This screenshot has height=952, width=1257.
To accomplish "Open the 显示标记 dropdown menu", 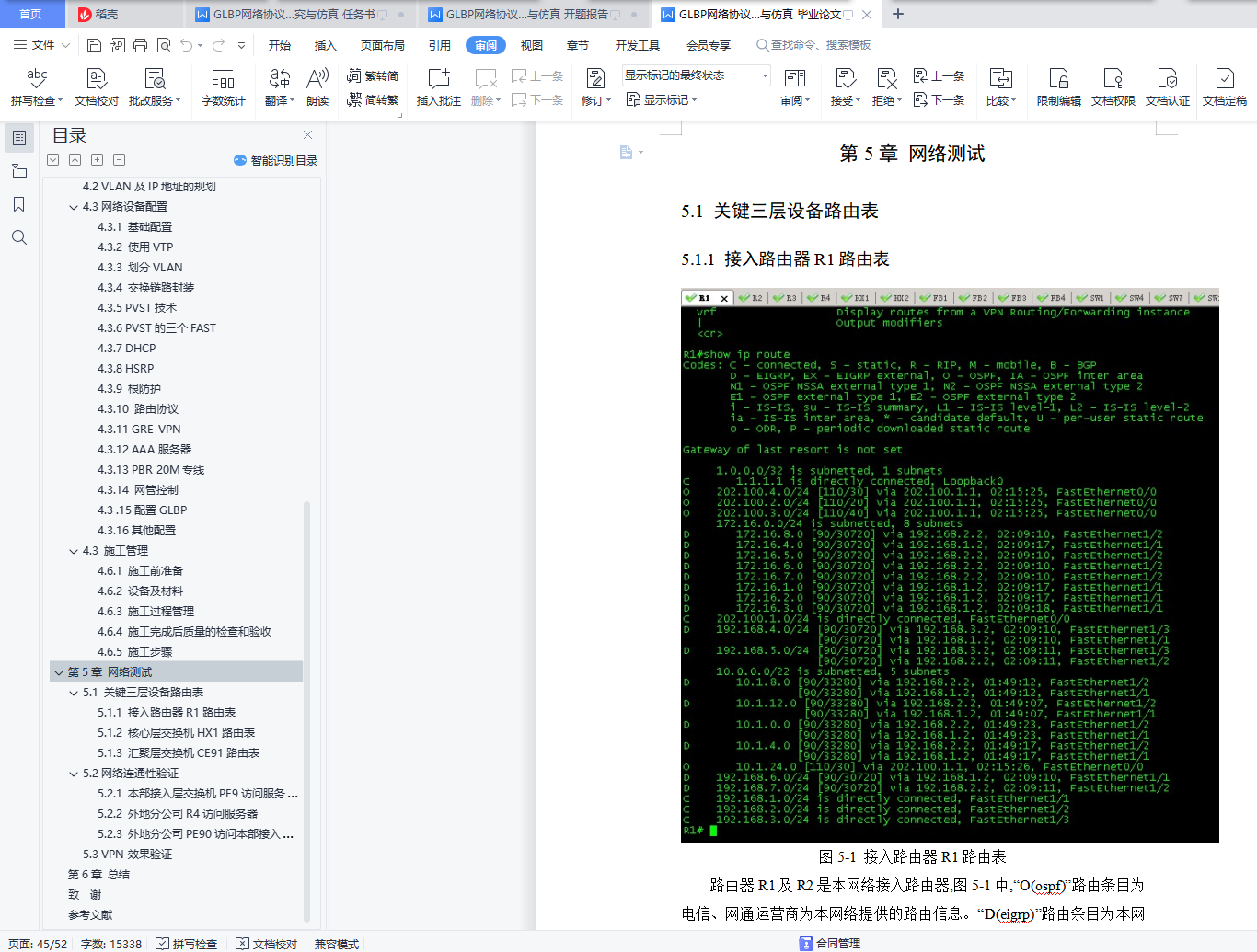I will (662, 99).
